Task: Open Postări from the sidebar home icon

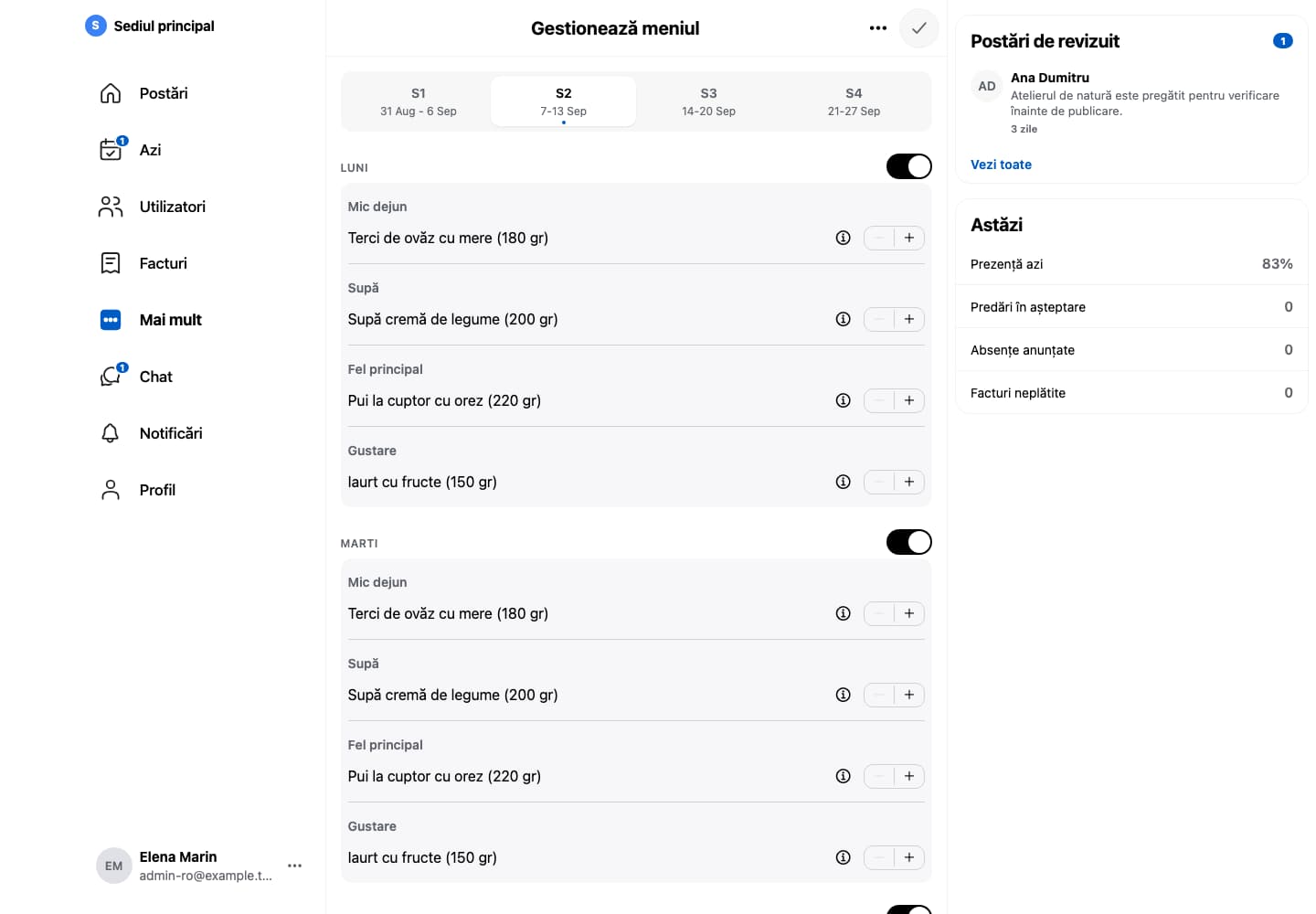Action: pos(111,93)
